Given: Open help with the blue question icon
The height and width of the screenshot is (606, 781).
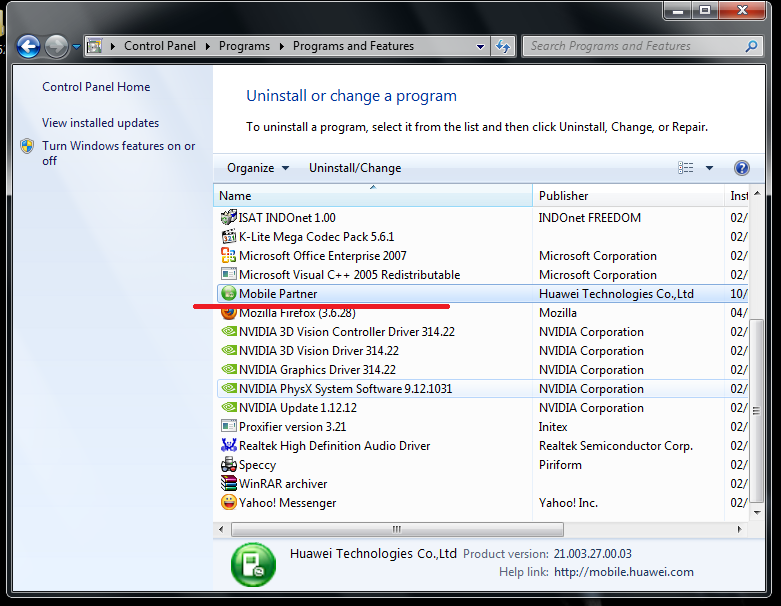Looking at the screenshot, I should tap(742, 168).
